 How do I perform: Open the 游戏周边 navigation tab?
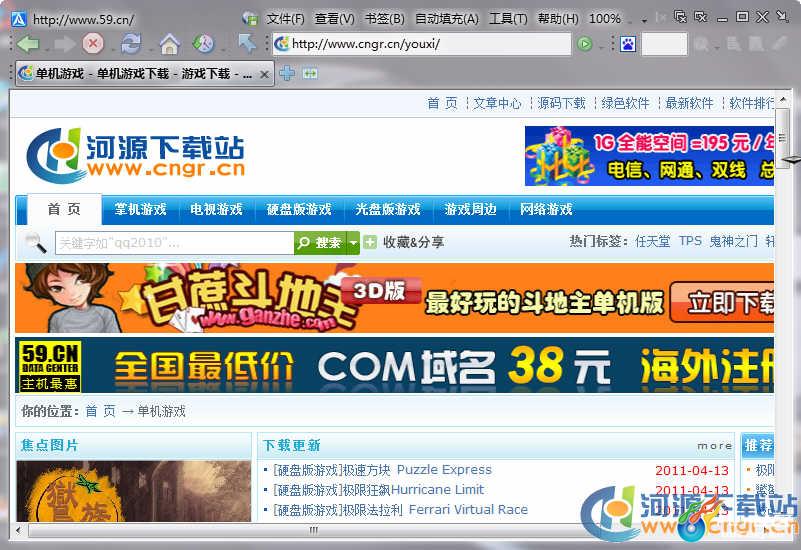click(470, 209)
